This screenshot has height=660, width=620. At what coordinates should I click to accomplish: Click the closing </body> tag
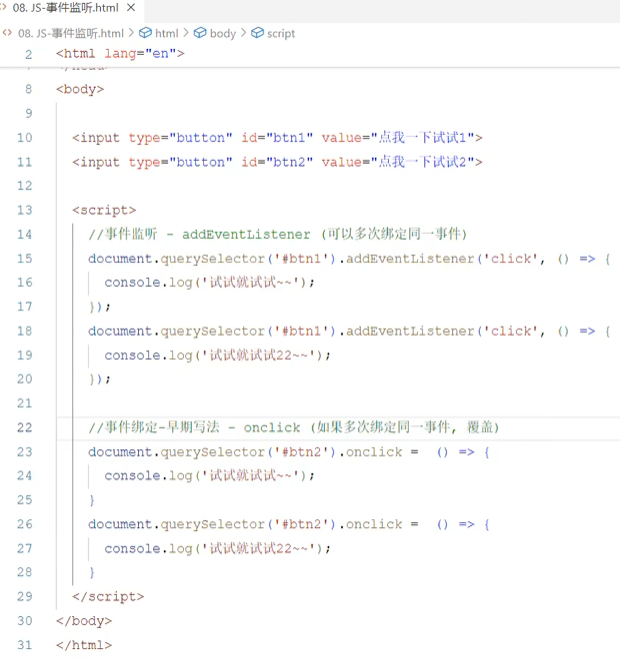click(84, 621)
